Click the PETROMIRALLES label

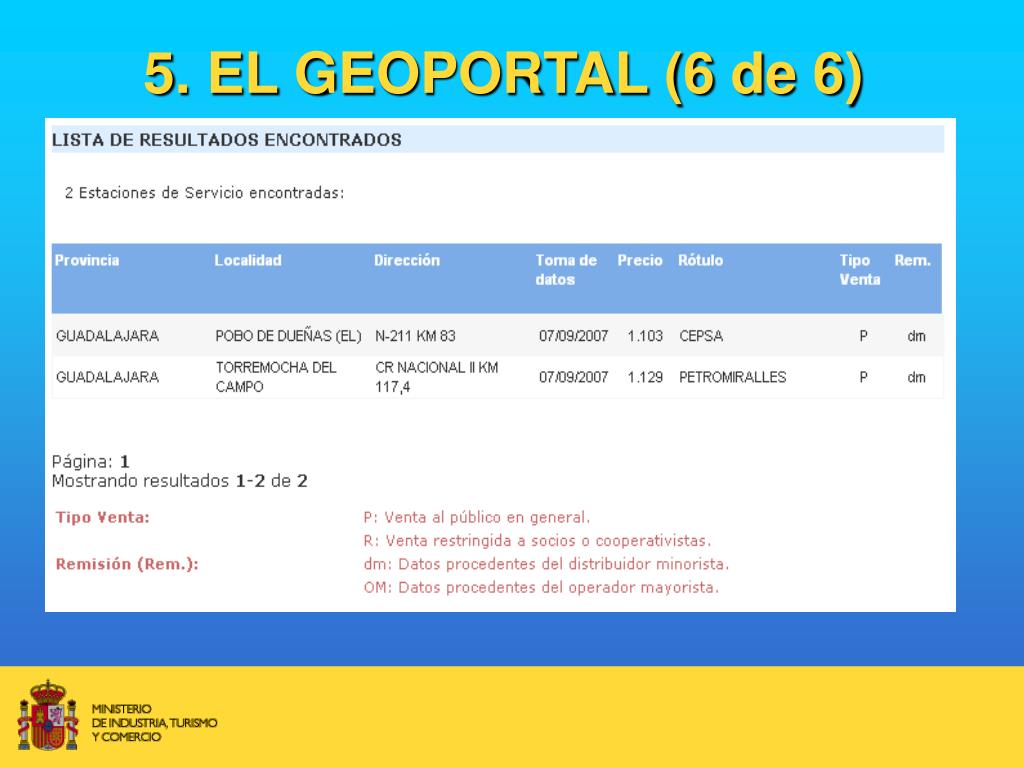coord(732,377)
